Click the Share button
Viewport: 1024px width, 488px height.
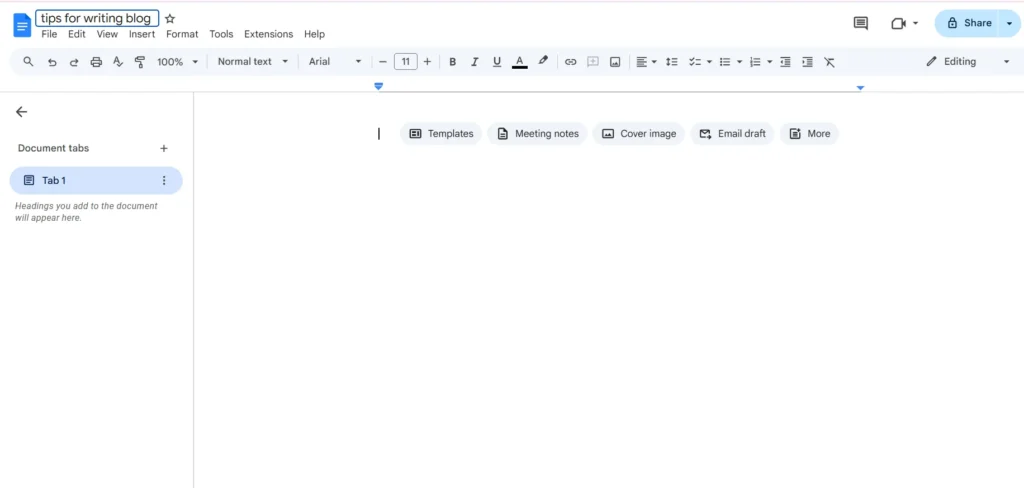click(968, 23)
